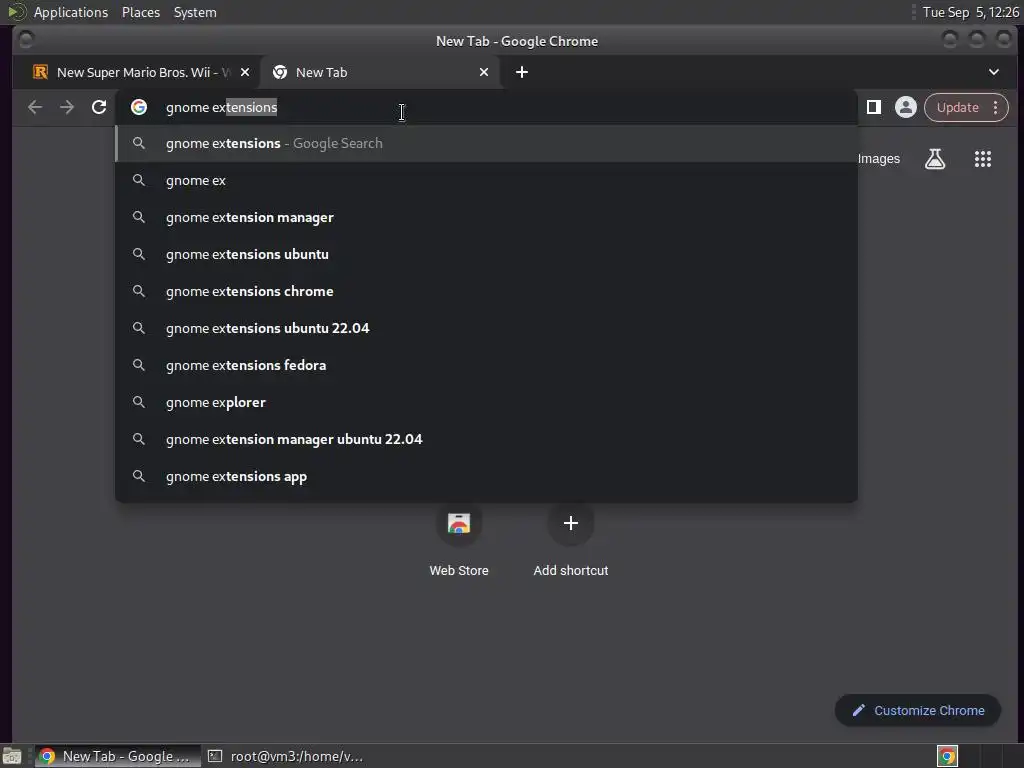Viewport: 1024px width, 768px height.
Task: Pick suggestion gnome extensions chrome
Action: click(x=486, y=291)
